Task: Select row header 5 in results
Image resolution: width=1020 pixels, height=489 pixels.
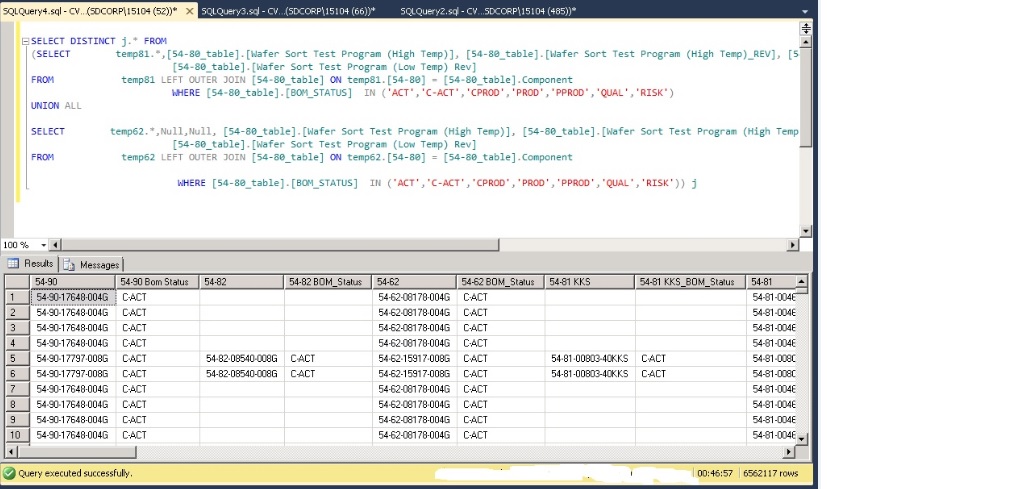Action: [18, 358]
